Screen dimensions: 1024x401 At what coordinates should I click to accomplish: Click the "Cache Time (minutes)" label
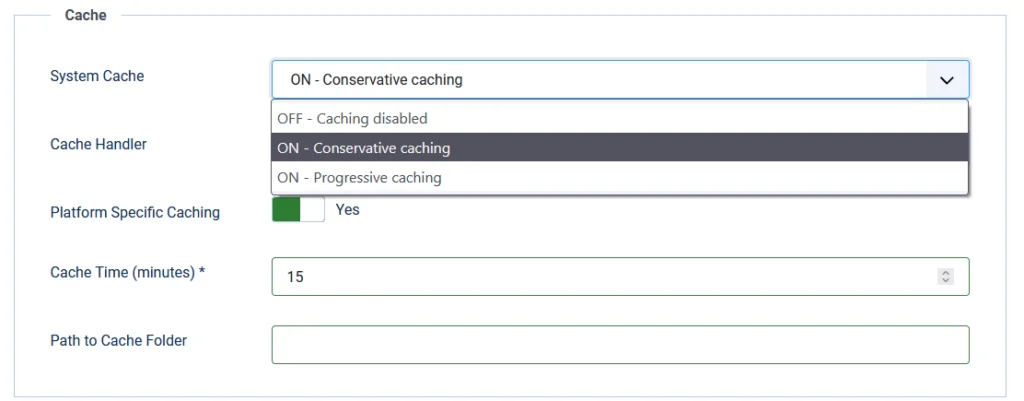[122, 272]
